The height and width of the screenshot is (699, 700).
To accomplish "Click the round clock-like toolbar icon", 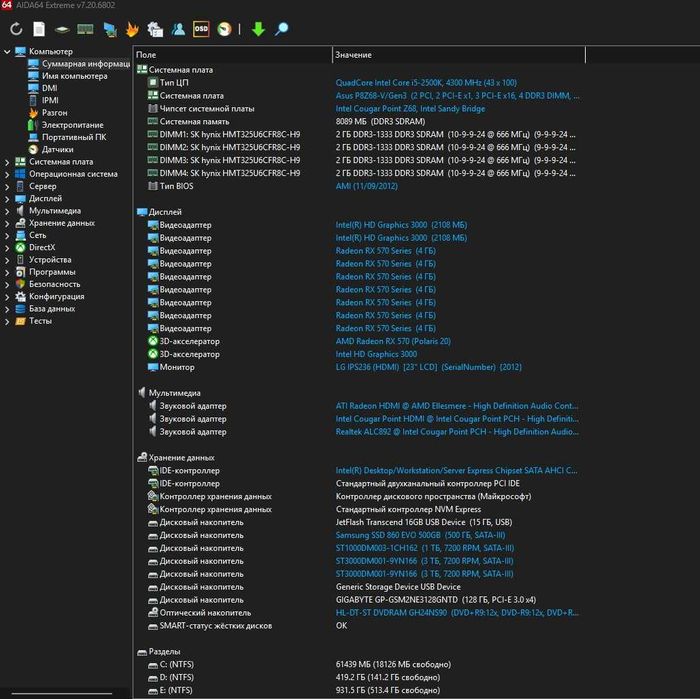I will pyautogui.click(x=225, y=29).
